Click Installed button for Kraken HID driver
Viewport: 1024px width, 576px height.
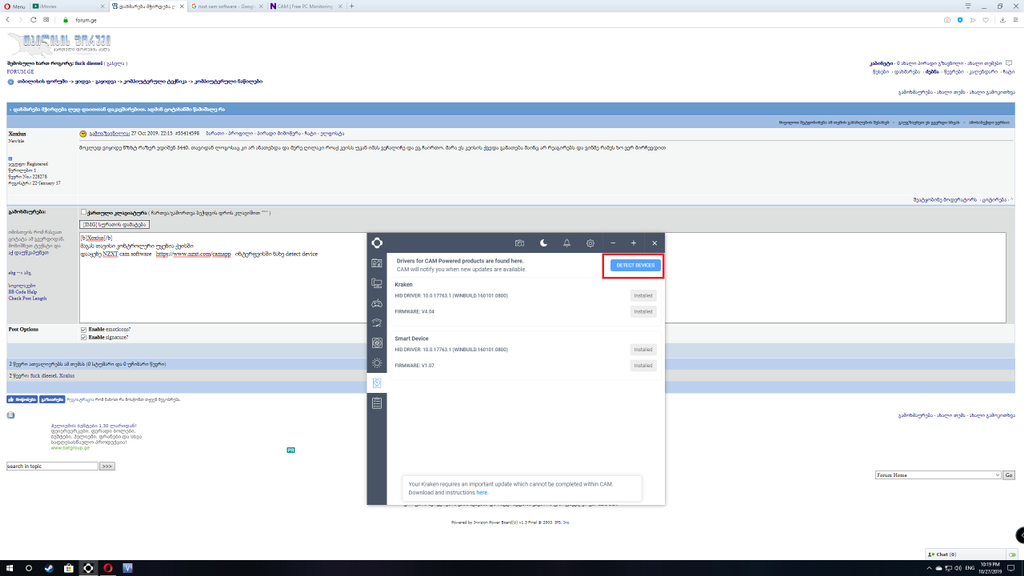[x=643, y=296]
